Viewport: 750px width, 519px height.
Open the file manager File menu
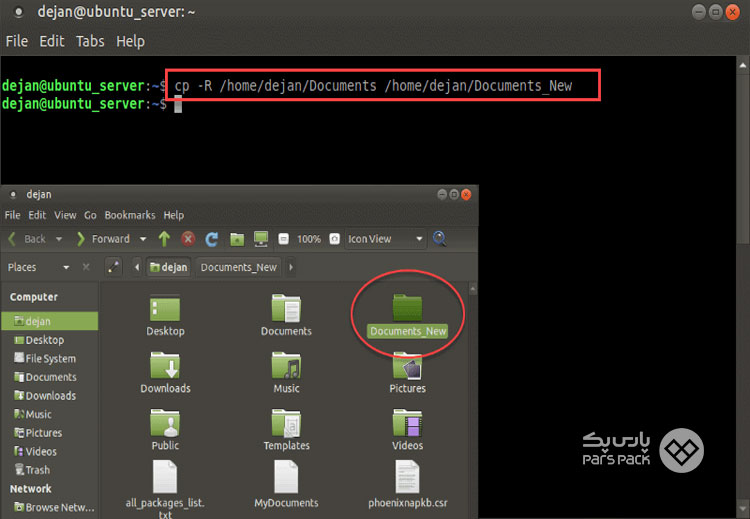[12, 215]
